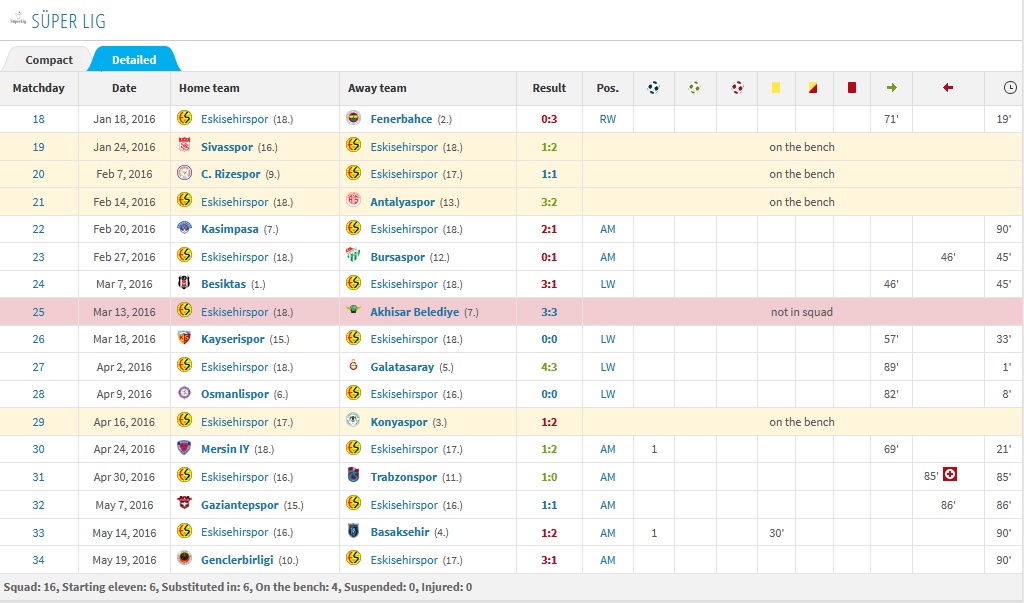Open matchday 18 link
This screenshot has height=603, width=1024.
click(39, 119)
